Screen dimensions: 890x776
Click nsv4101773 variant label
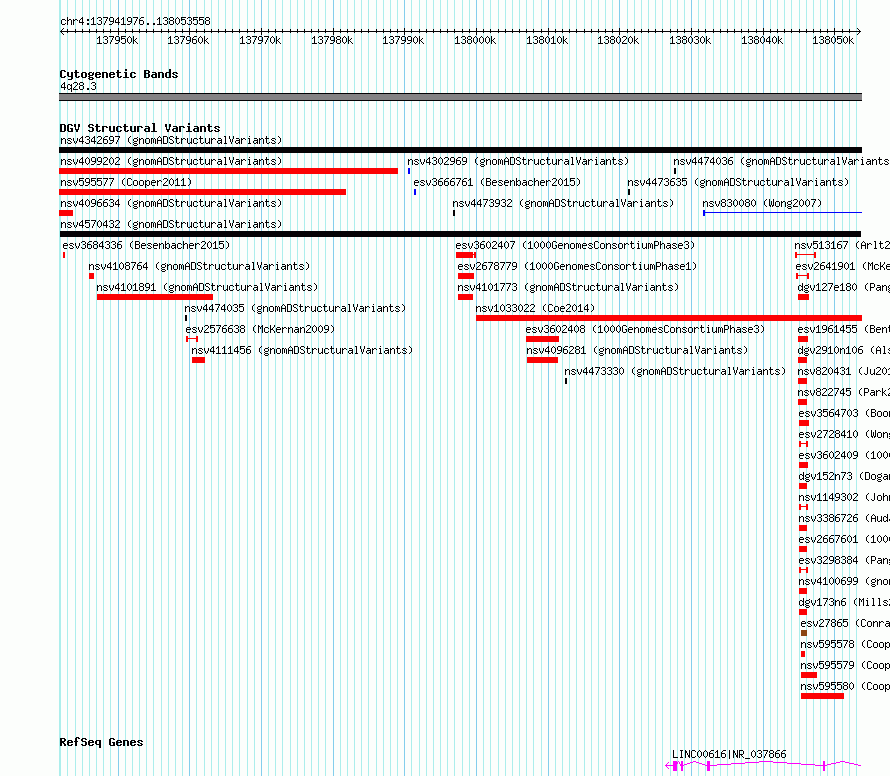pyautogui.click(x=568, y=287)
